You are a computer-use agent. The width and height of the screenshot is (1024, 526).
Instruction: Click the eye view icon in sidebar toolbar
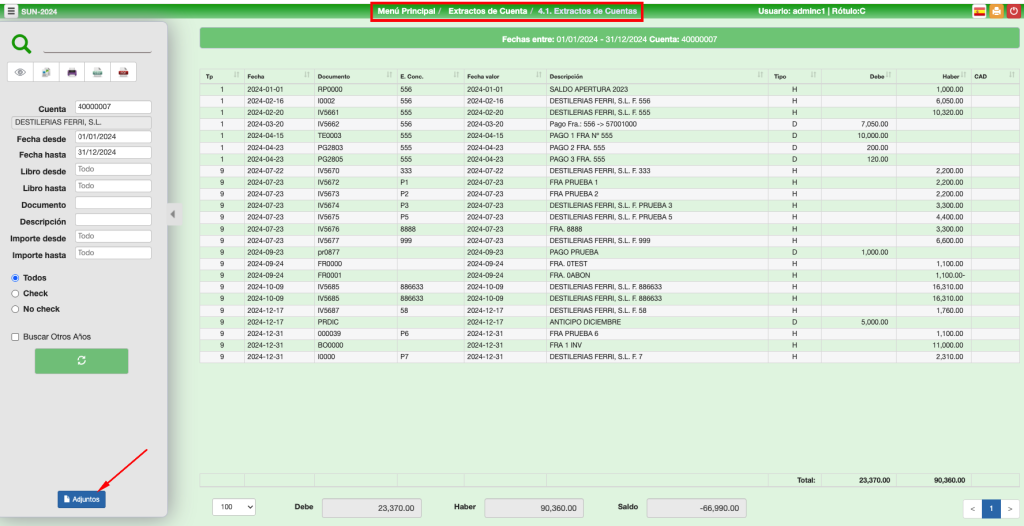(x=21, y=72)
